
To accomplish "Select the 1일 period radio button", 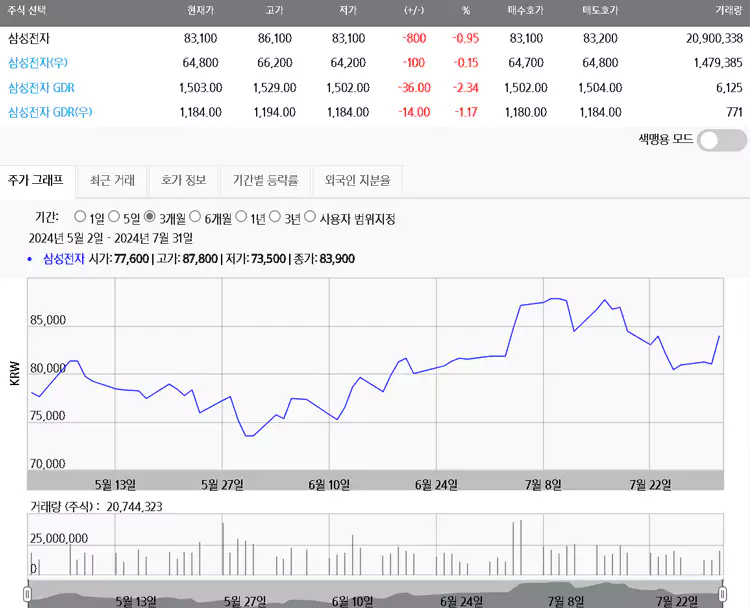I will (x=80, y=217).
